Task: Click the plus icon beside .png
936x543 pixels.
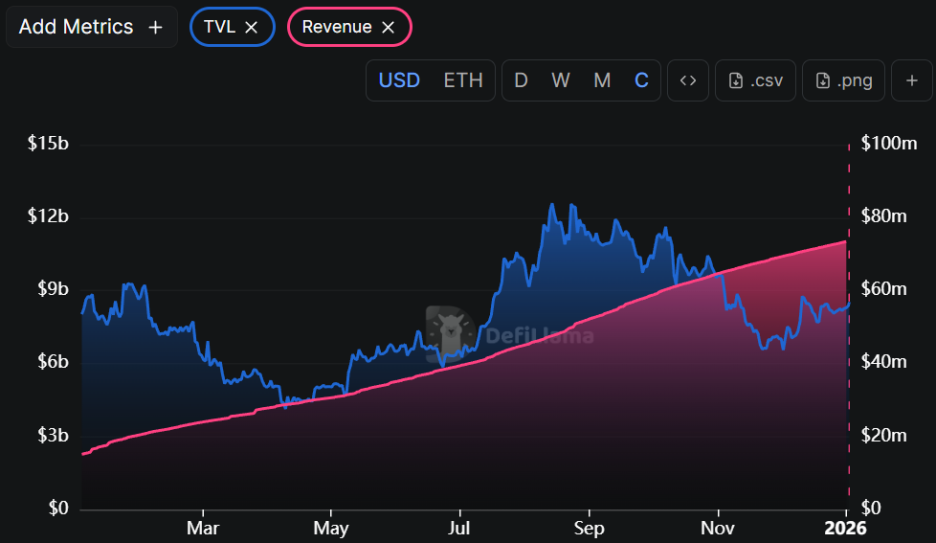Action: point(911,81)
